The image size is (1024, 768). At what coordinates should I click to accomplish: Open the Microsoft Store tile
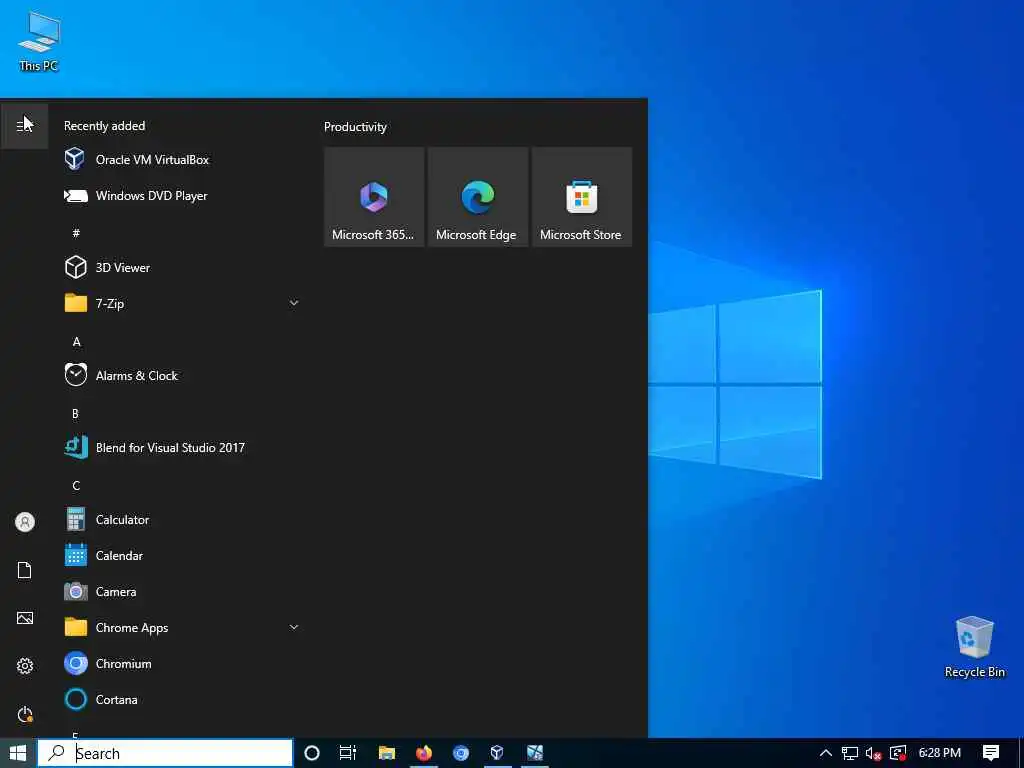pyautogui.click(x=581, y=197)
